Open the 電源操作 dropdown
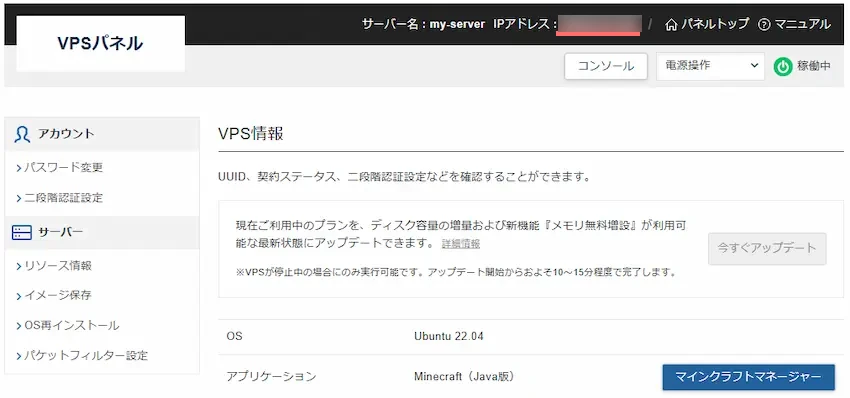This screenshot has width=850, height=398. click(710, 66)
